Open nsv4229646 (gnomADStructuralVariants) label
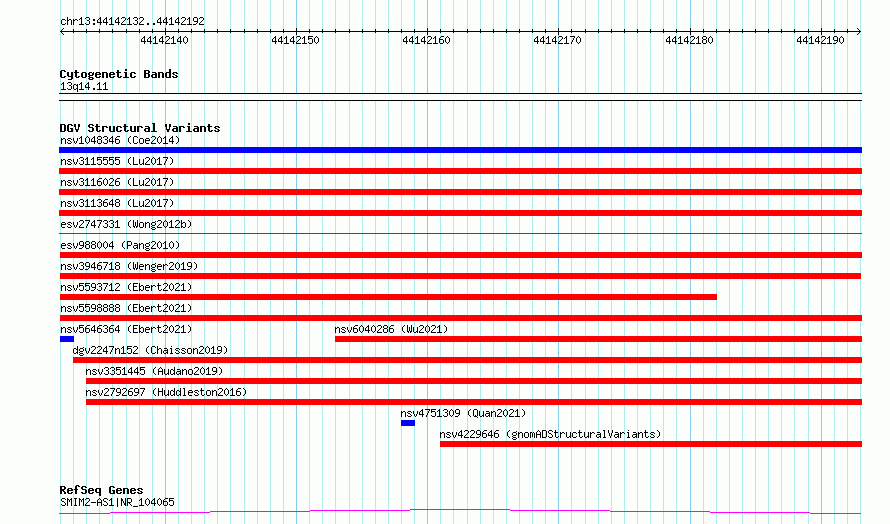 (x=551, y=434)
